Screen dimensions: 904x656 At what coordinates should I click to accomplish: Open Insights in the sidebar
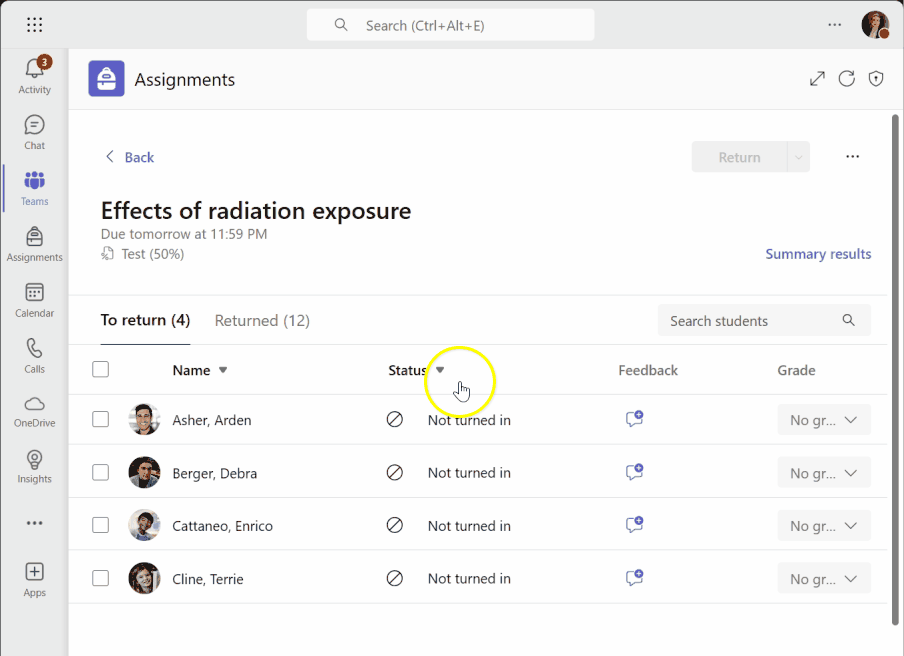point(35,468)
